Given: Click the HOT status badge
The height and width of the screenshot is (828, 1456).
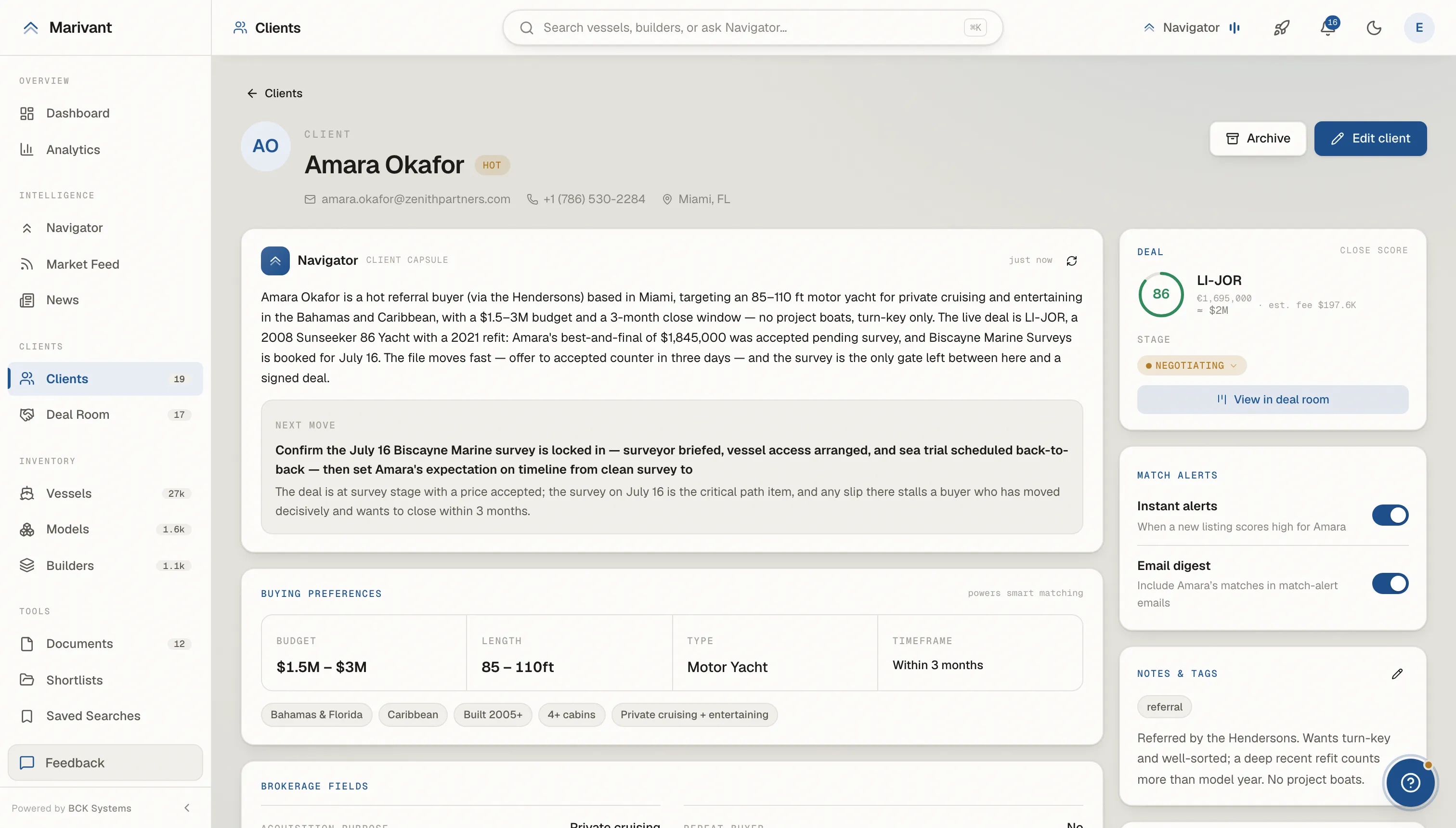Looking at the screenshot, I should [x=492, y=166].
